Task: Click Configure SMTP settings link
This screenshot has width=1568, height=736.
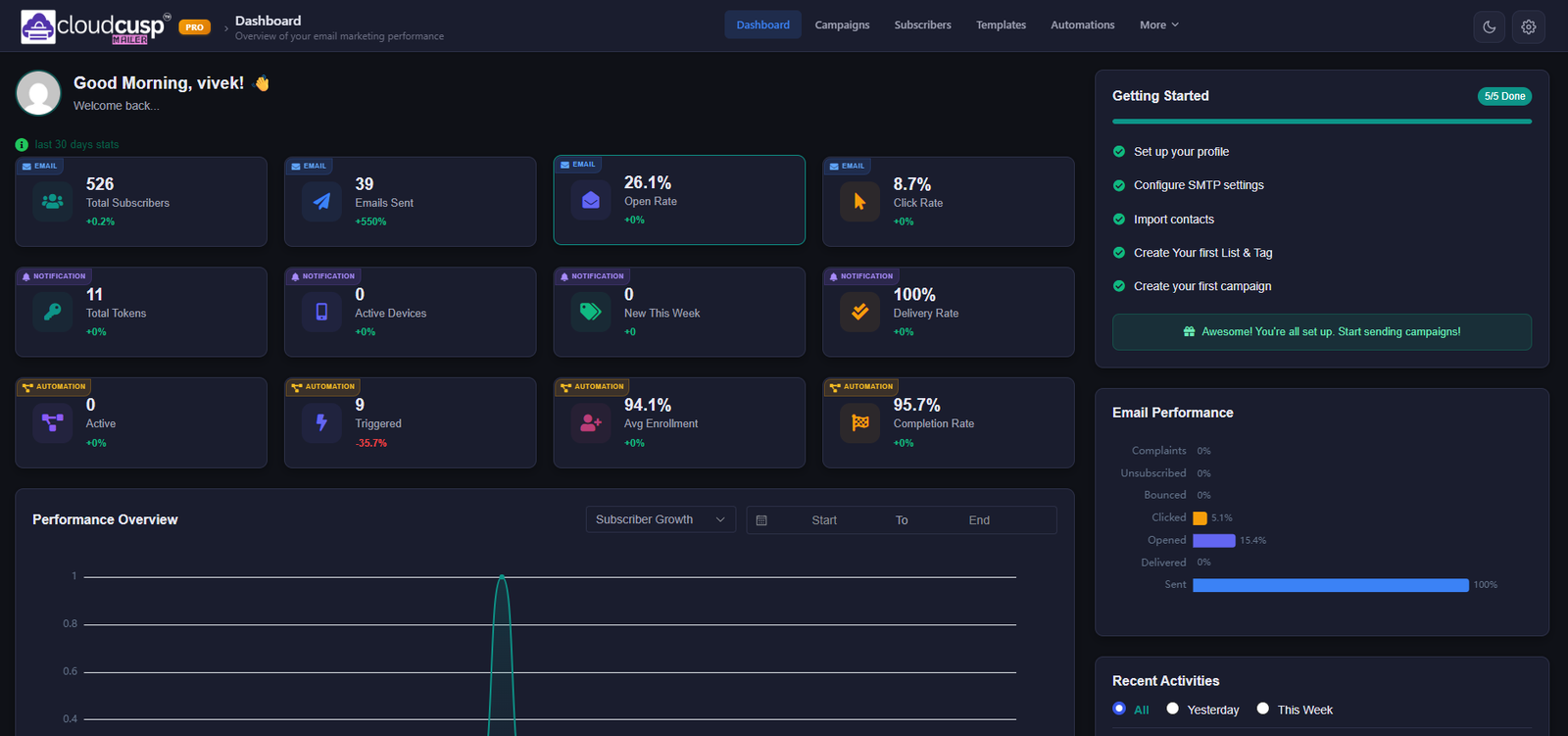Action: (1199, 185)
